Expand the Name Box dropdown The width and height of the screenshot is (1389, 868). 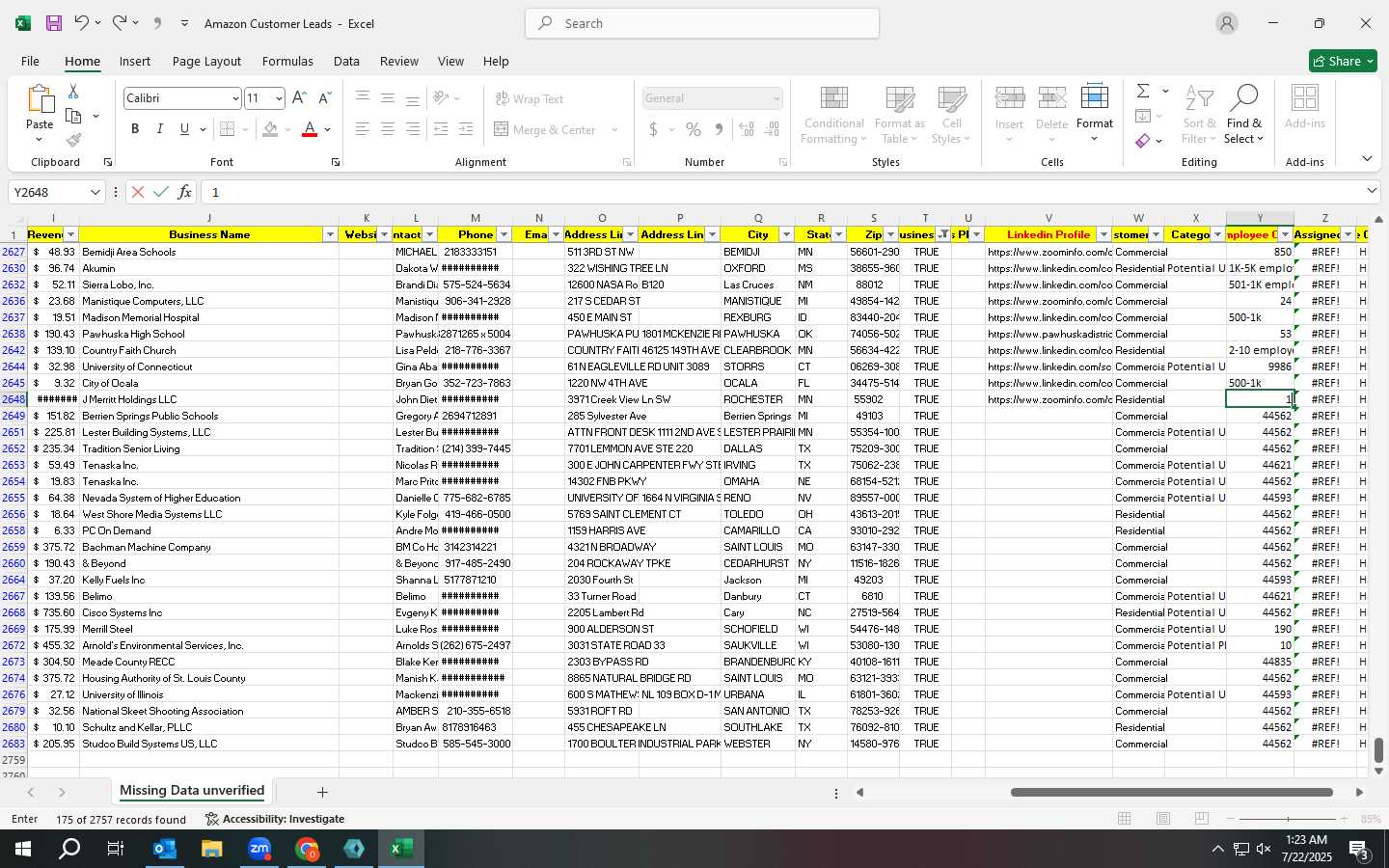[x=95, y=192]
